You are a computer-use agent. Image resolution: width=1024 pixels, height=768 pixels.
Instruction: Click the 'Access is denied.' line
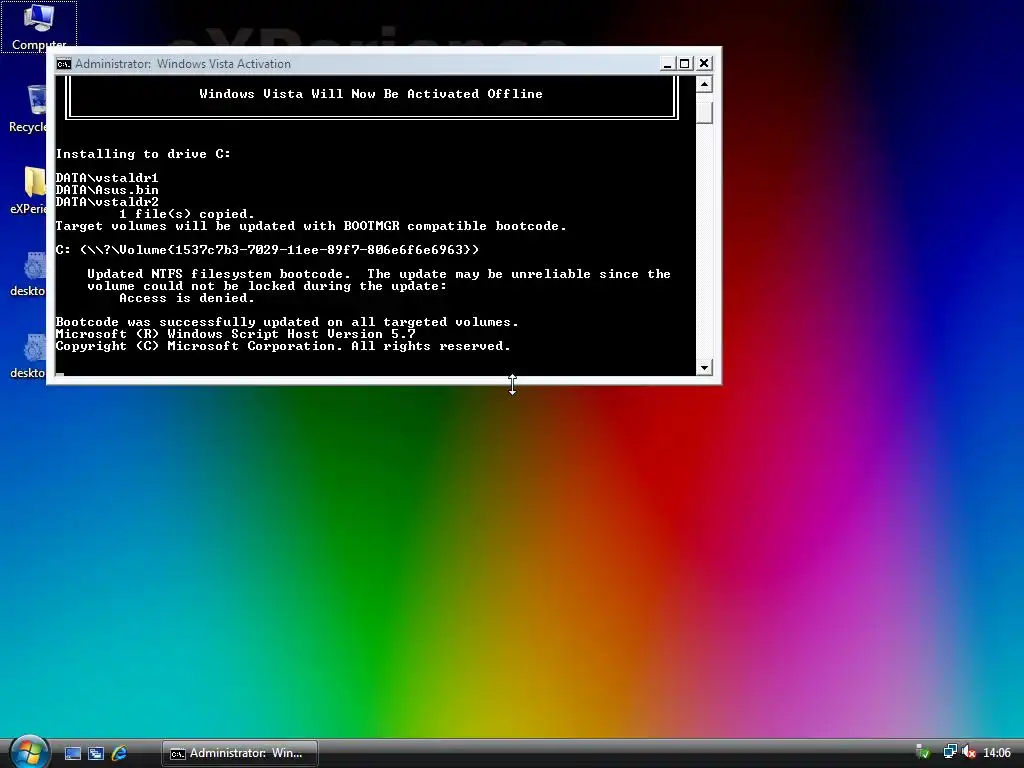click(187, 298)
